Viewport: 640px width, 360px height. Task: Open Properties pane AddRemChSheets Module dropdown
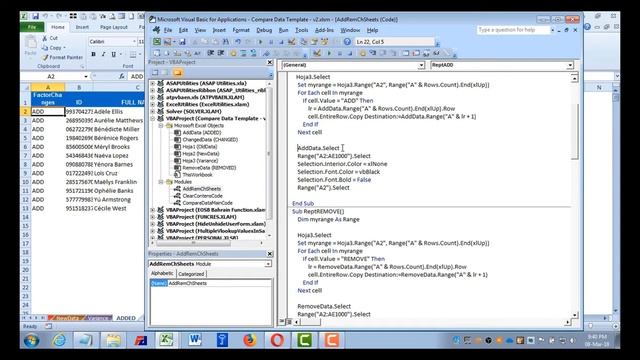pos(268,264)
